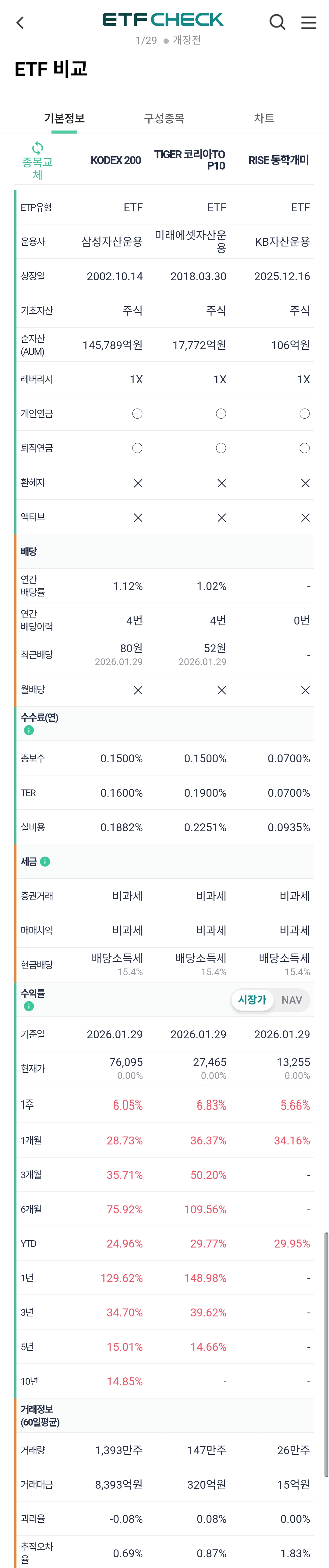Screen dimensions: 329x1568
Task: Select the 시장가 returns option
Action: (x=252, y=1000)
